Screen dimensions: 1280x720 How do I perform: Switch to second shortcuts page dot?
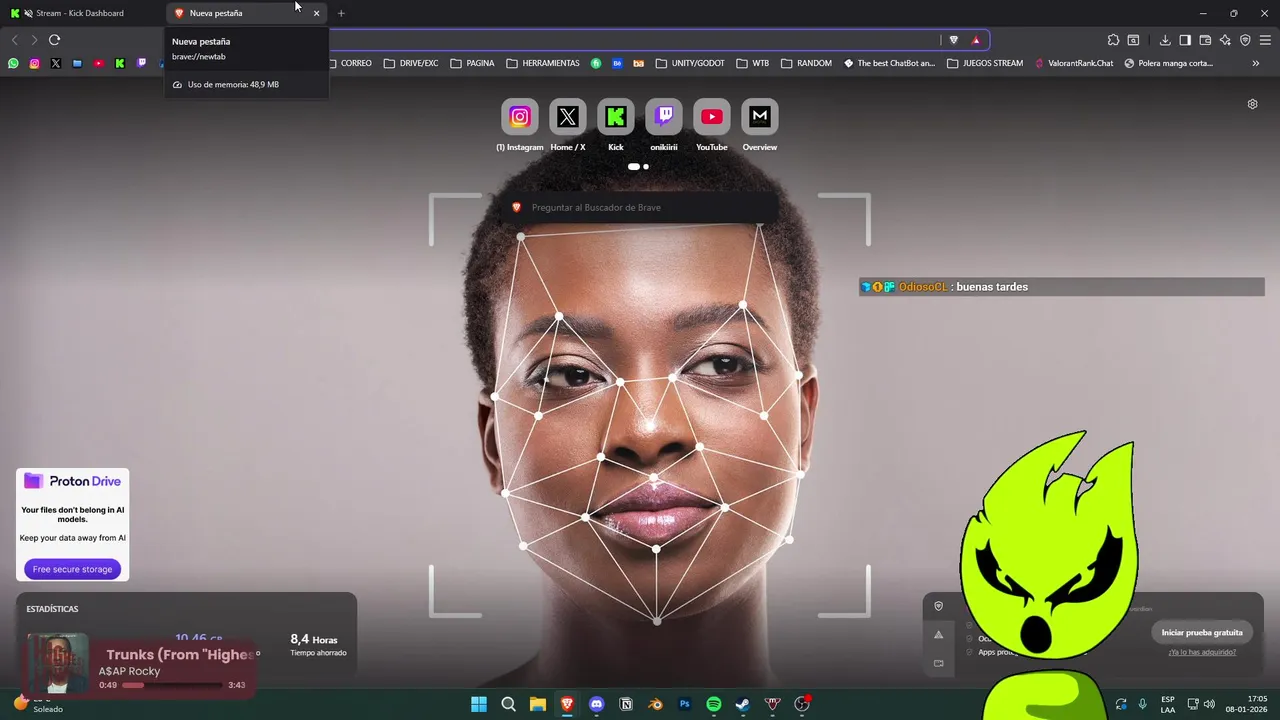646,167
